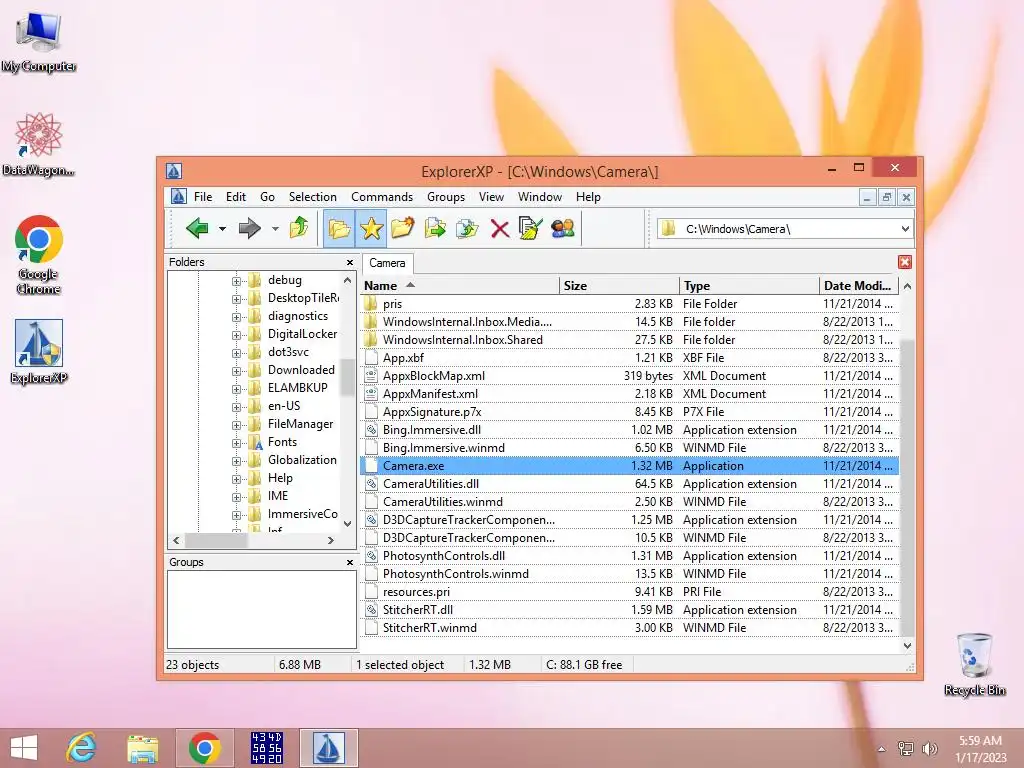The height and width of the screenshot is (768, 1024).
Task: Open the Groups menu
Action: [x=446, y=197]
